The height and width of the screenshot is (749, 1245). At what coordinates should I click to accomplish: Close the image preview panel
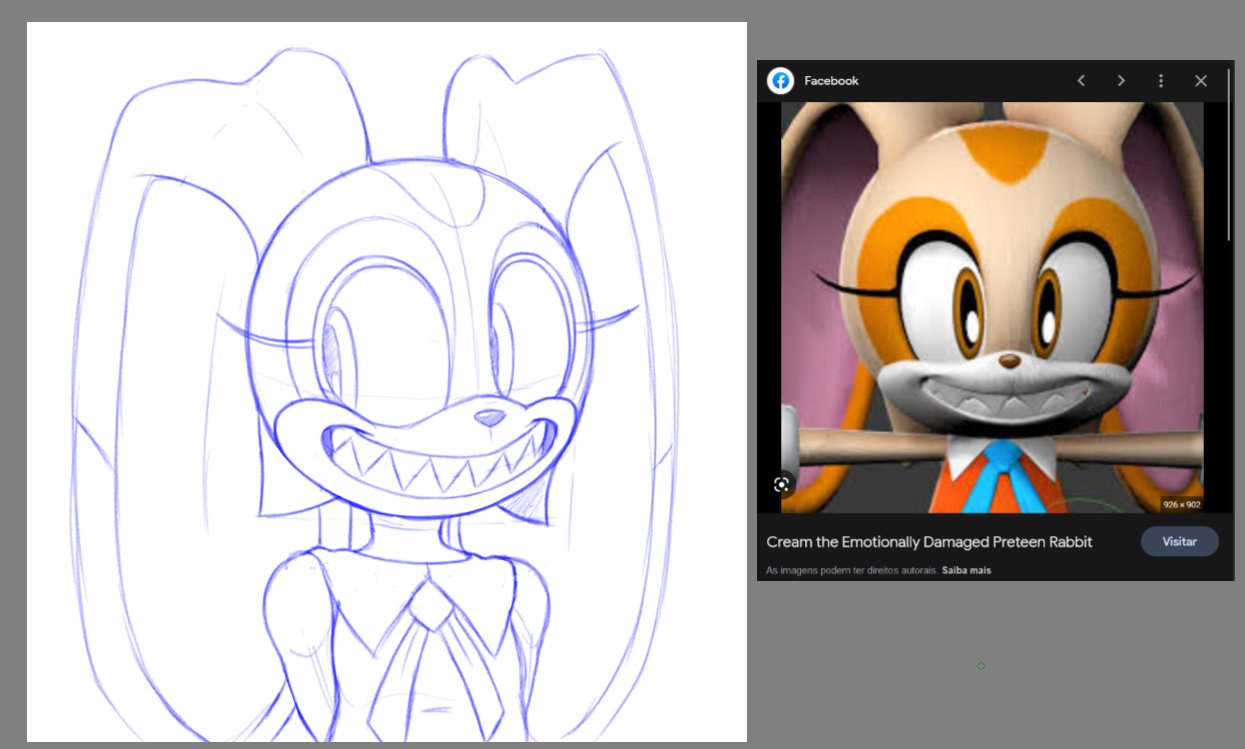1201,81
